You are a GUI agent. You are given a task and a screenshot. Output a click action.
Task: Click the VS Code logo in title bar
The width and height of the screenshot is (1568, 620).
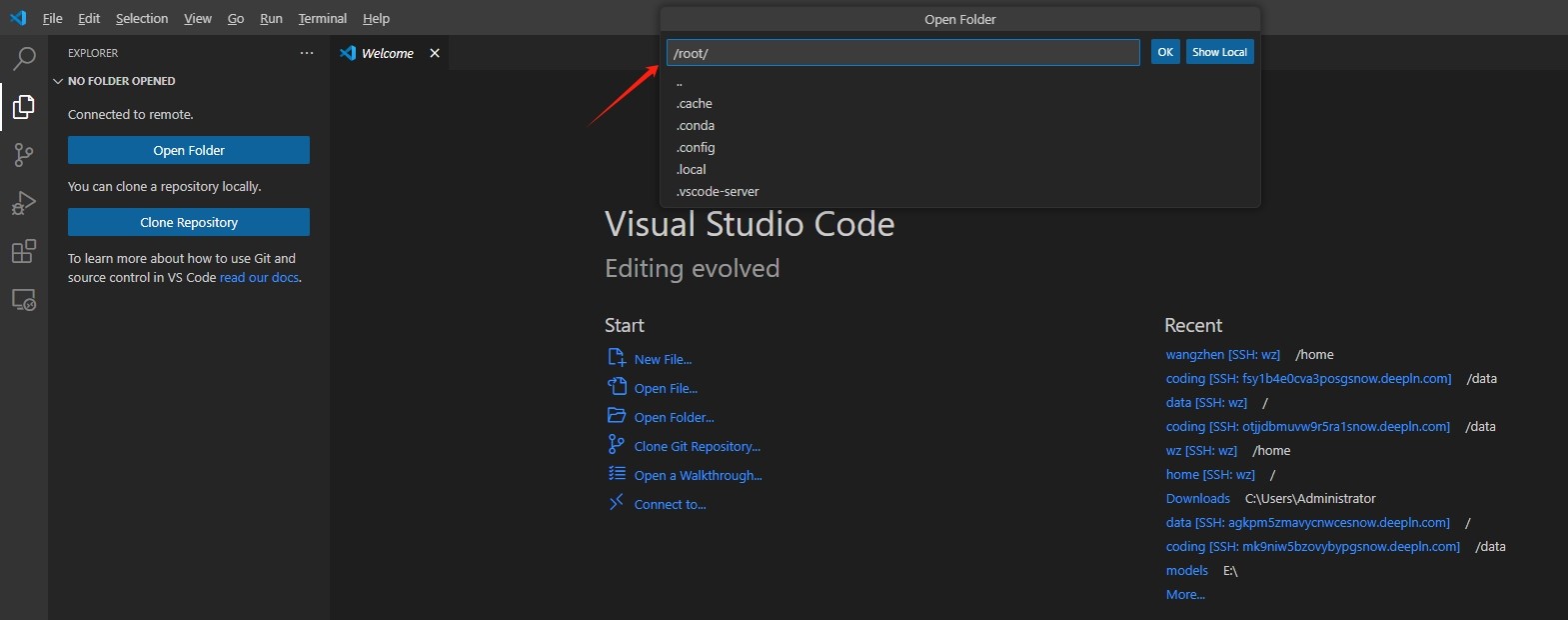coord(18,18)
